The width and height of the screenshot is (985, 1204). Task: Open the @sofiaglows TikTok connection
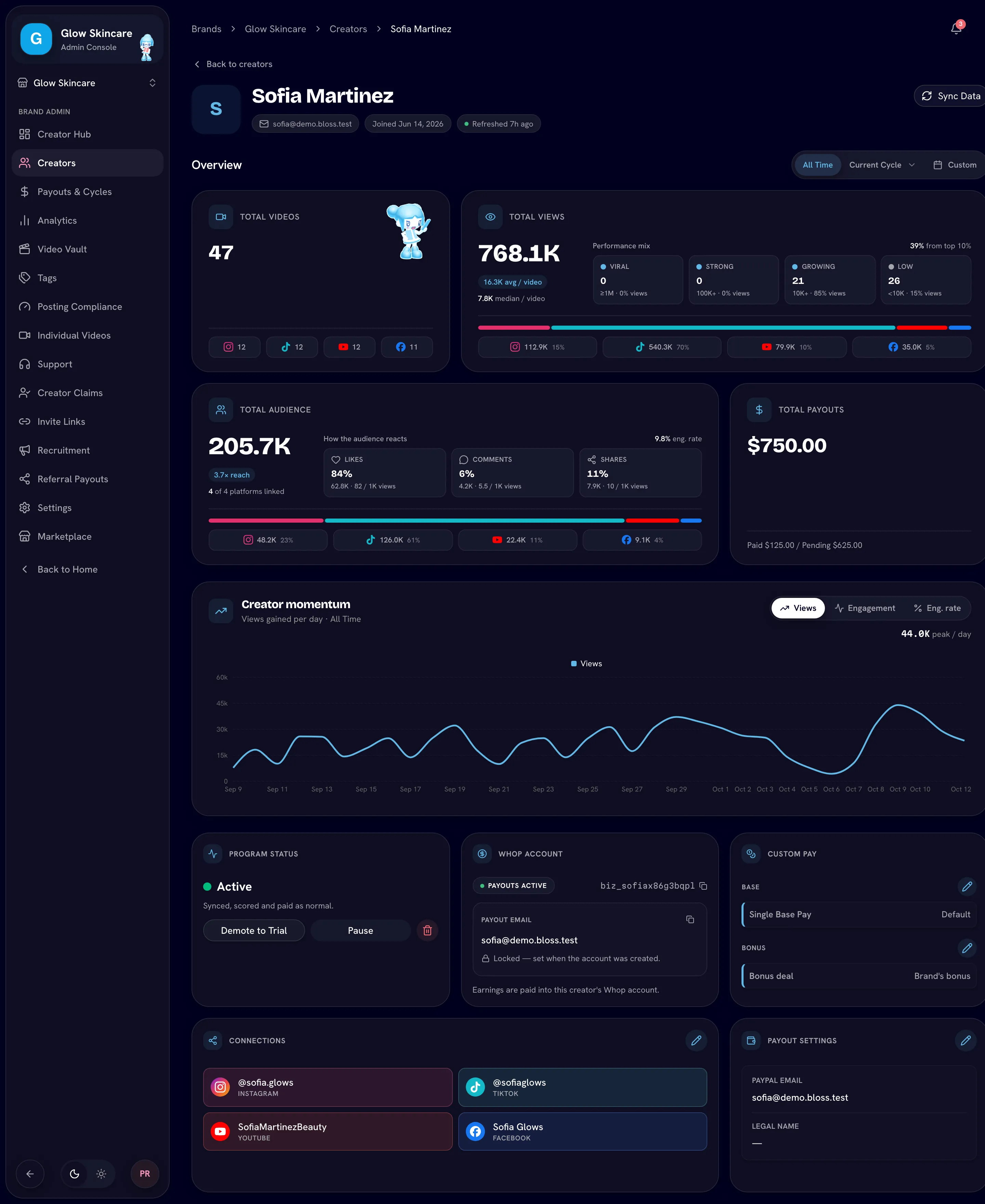pyautogui.click(x=582, y=1087)
